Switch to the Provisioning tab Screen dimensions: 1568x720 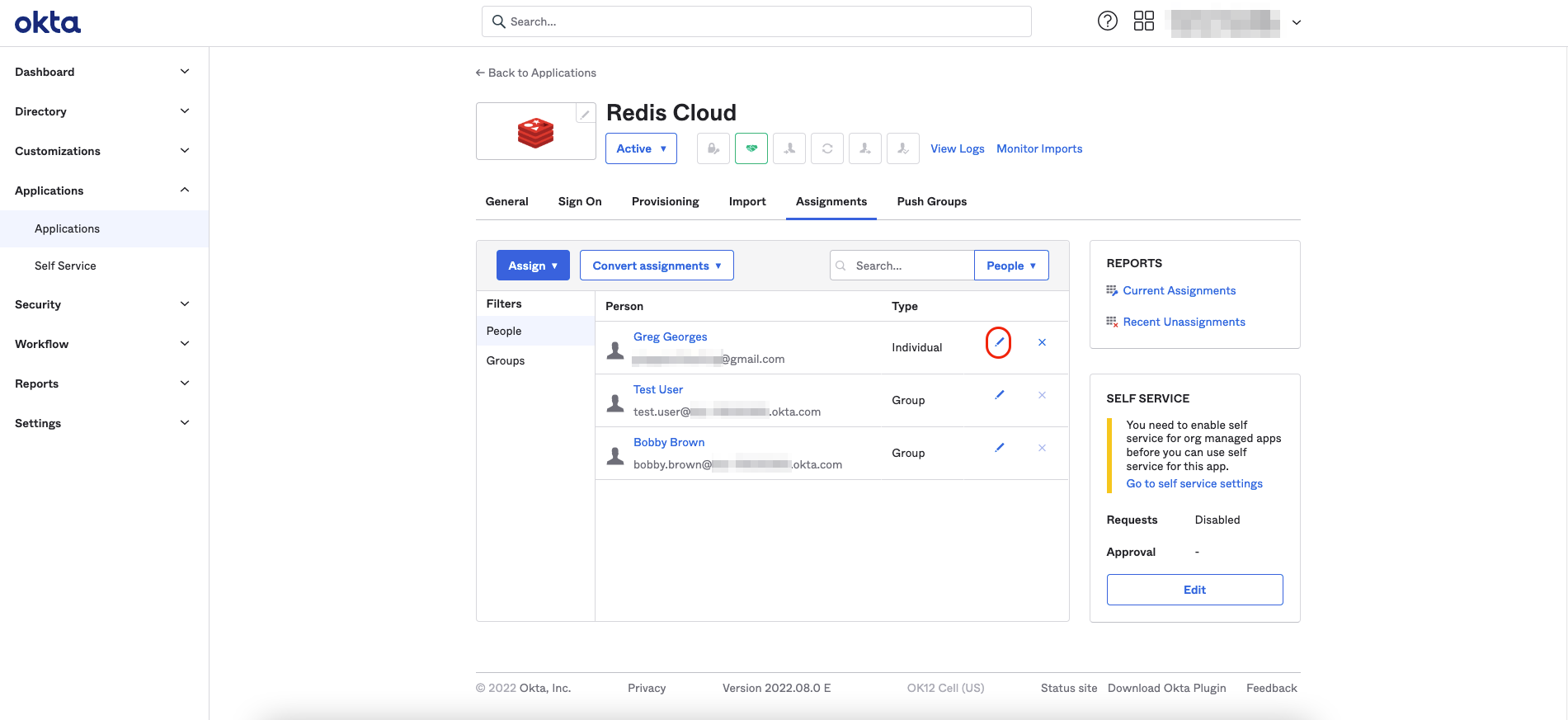coord(665,201)
